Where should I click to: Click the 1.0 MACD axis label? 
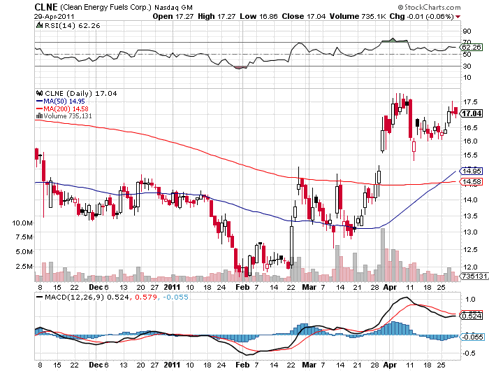470,300
